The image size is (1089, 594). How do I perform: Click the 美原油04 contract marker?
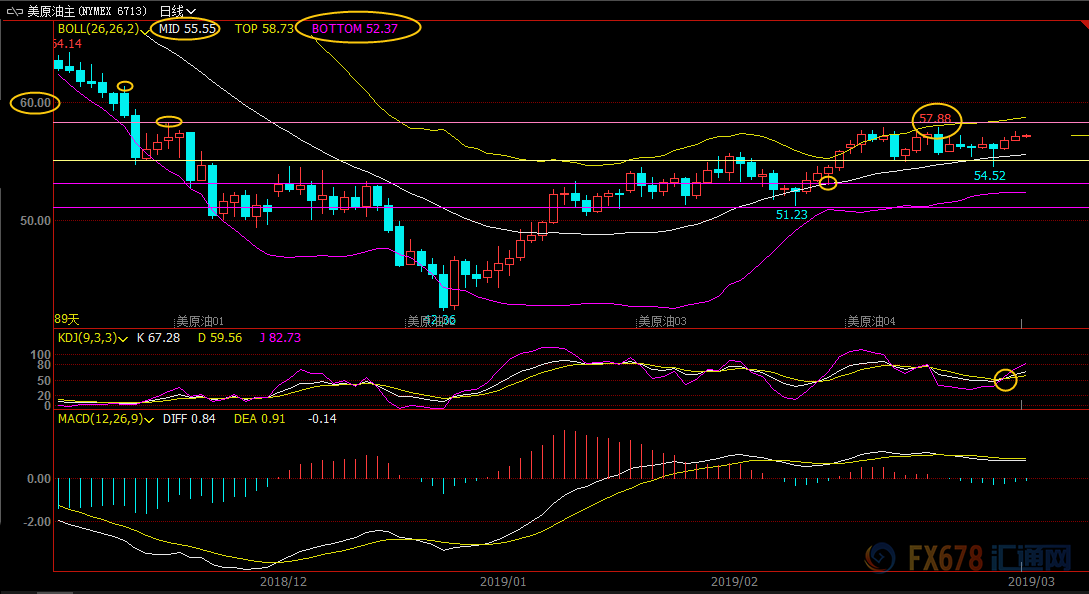click(871, 321)
